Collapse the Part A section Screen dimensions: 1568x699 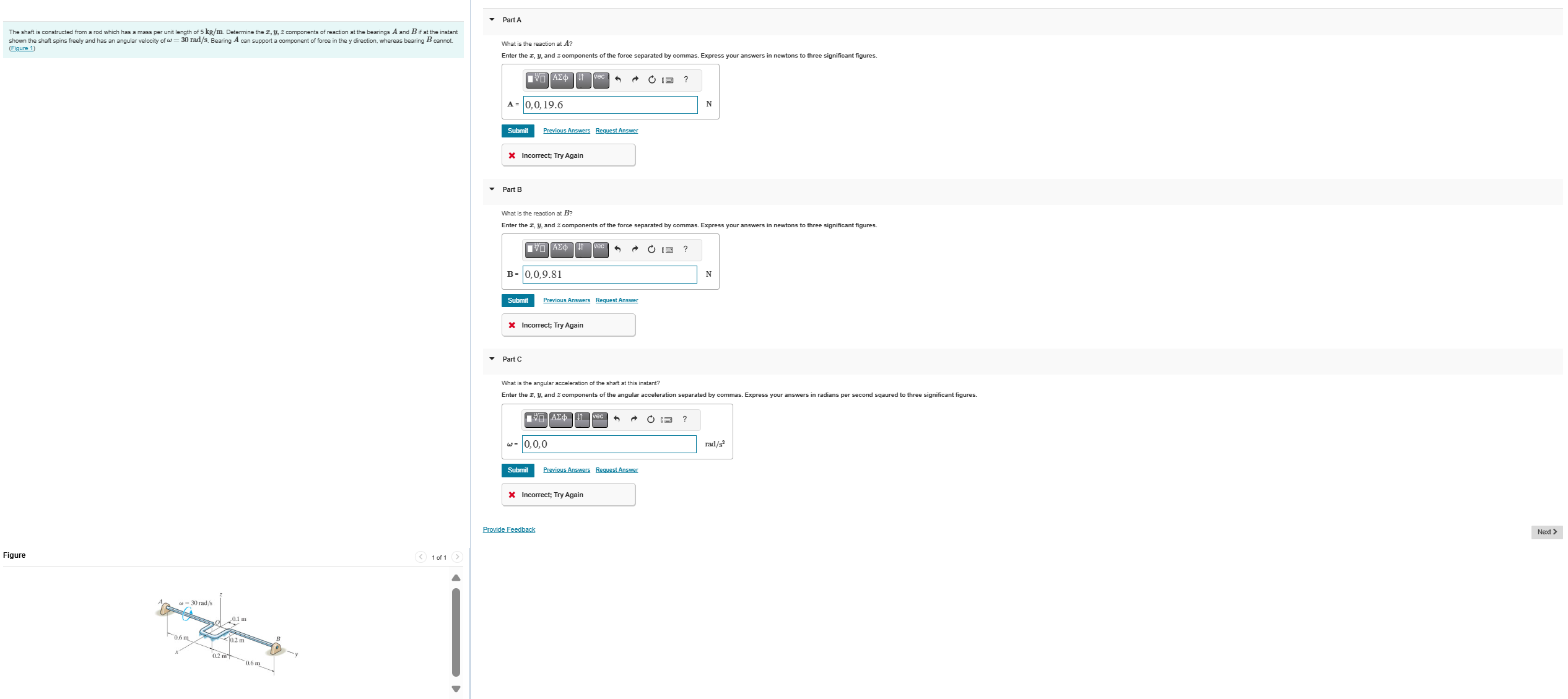492,20
